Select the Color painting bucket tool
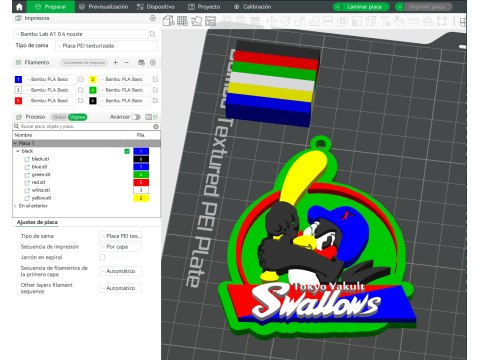 click(399, 22)
